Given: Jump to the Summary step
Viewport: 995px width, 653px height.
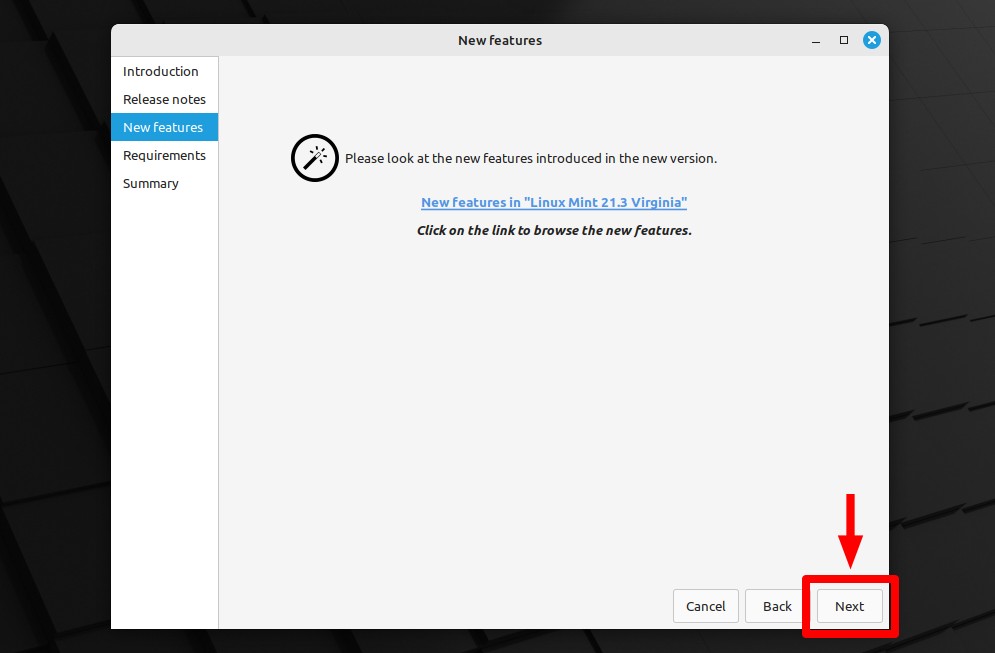Looking at the screenshot, I should (x=164, y=183).
